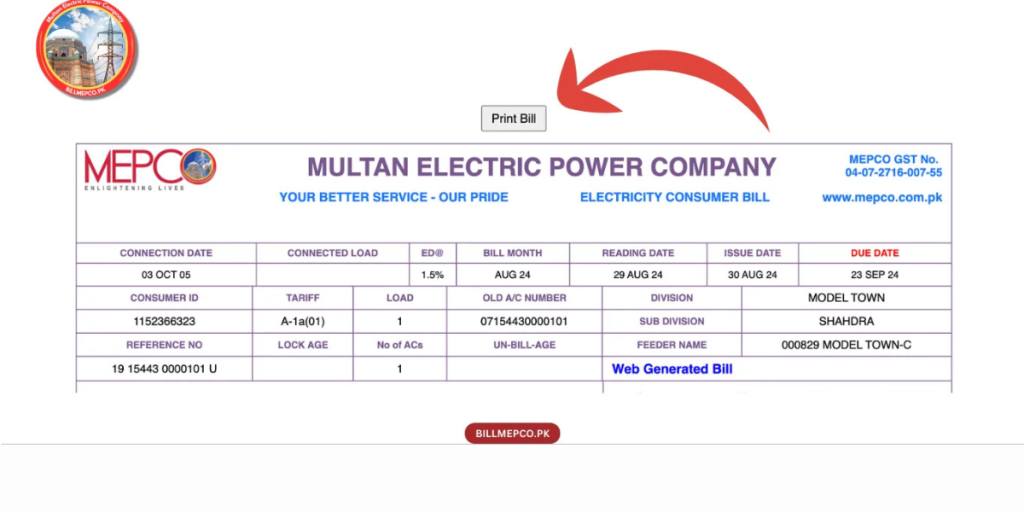
Task: Click the Web Generated Bill text
Action: 672,369
